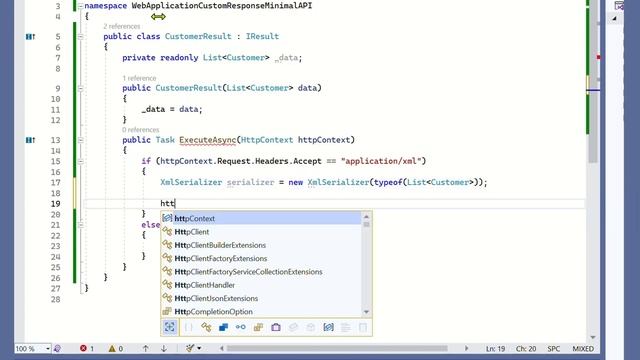The image size is (640, 360).
Task: Collapse the namespace block at line 3
Action: click(x=80, y=6)
